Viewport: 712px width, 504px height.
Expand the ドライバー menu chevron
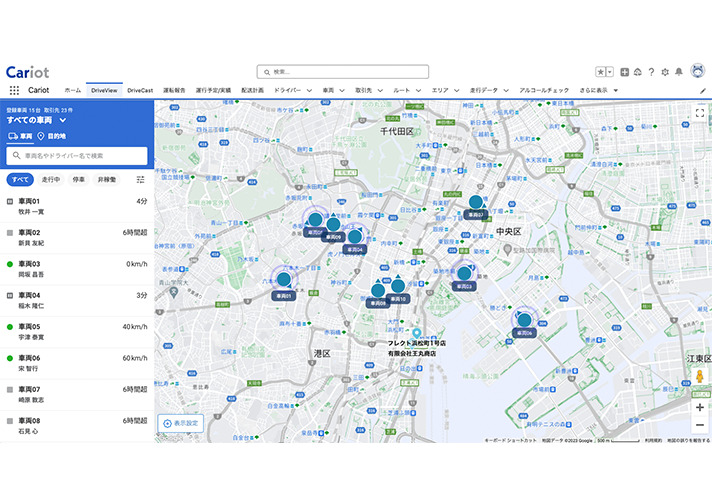pos(310,90)
